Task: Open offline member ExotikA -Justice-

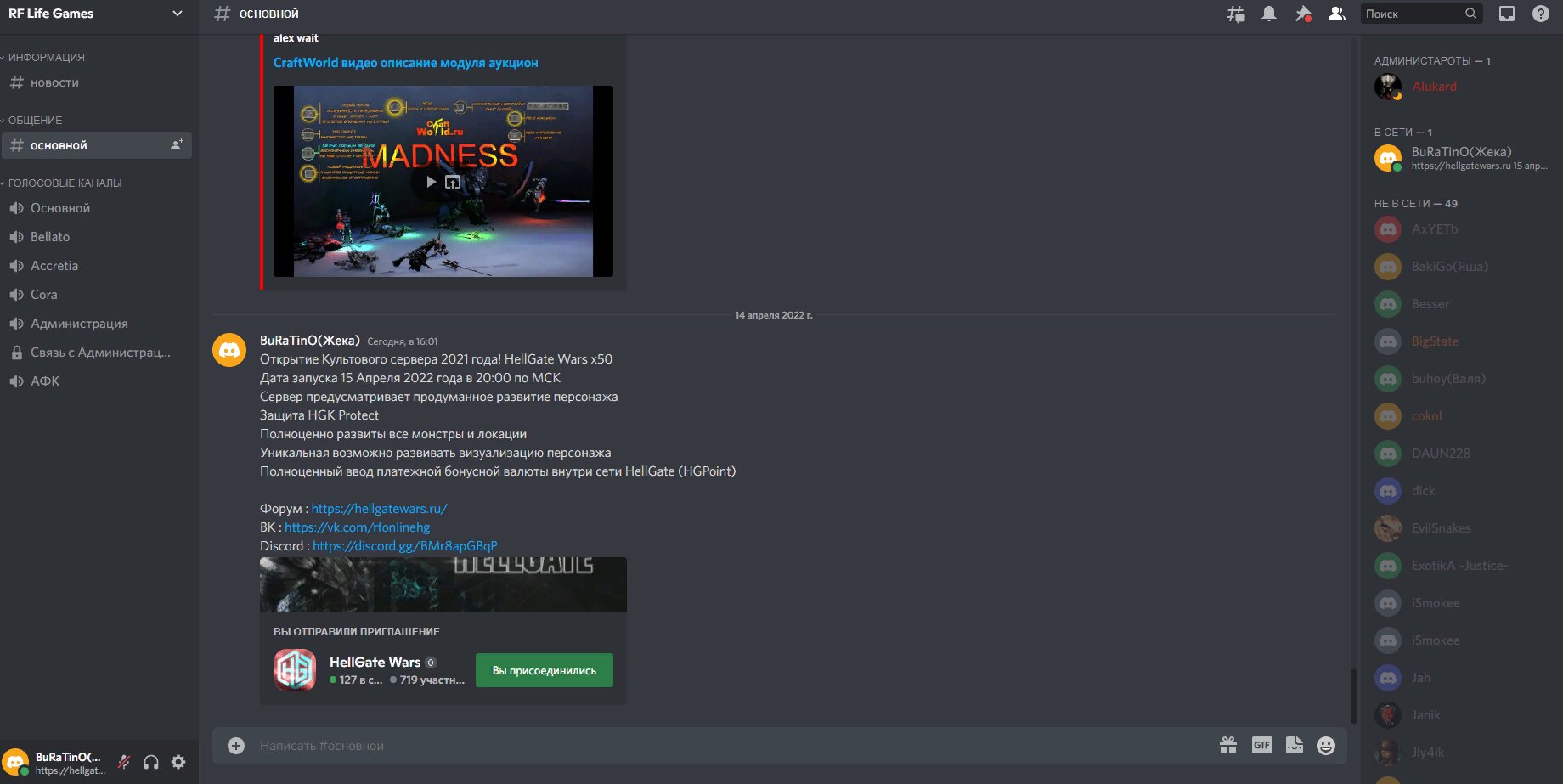Action: 1463,566
